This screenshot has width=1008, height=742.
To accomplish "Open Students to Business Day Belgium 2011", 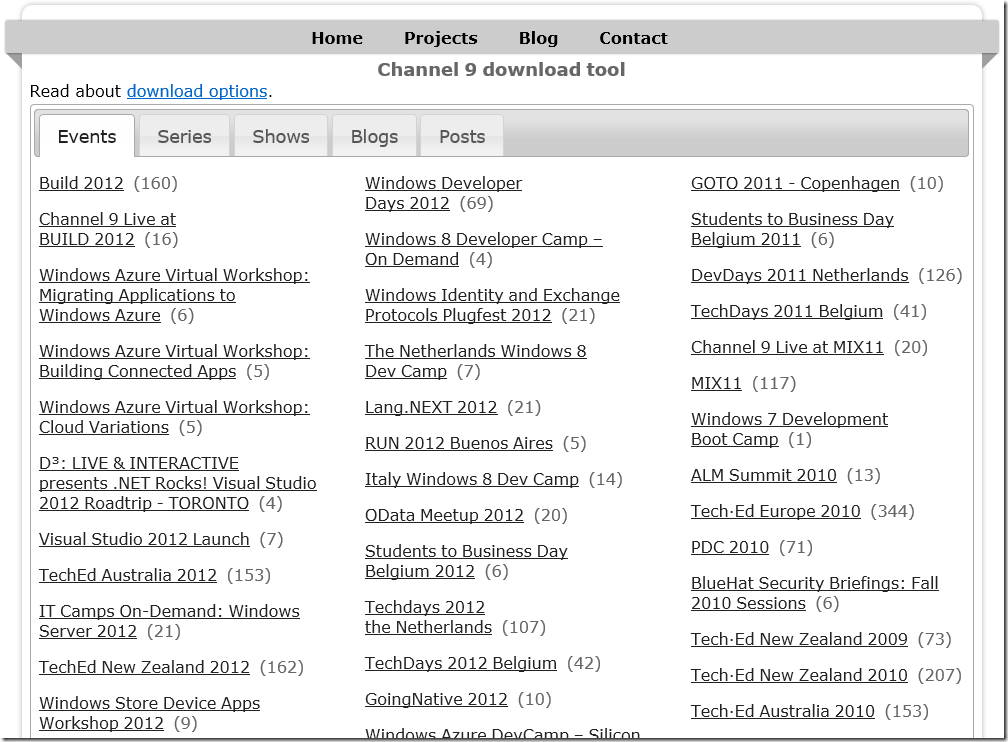I will (792, 229).
